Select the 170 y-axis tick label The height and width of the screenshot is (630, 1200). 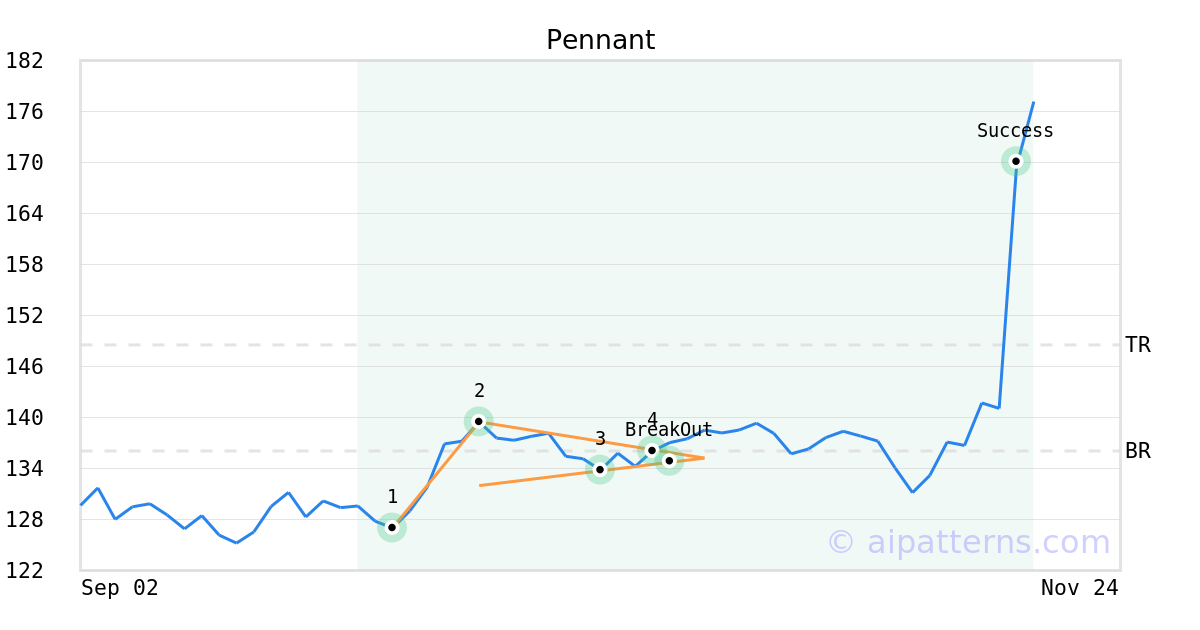pyautogui.click(x=25, y=163)
